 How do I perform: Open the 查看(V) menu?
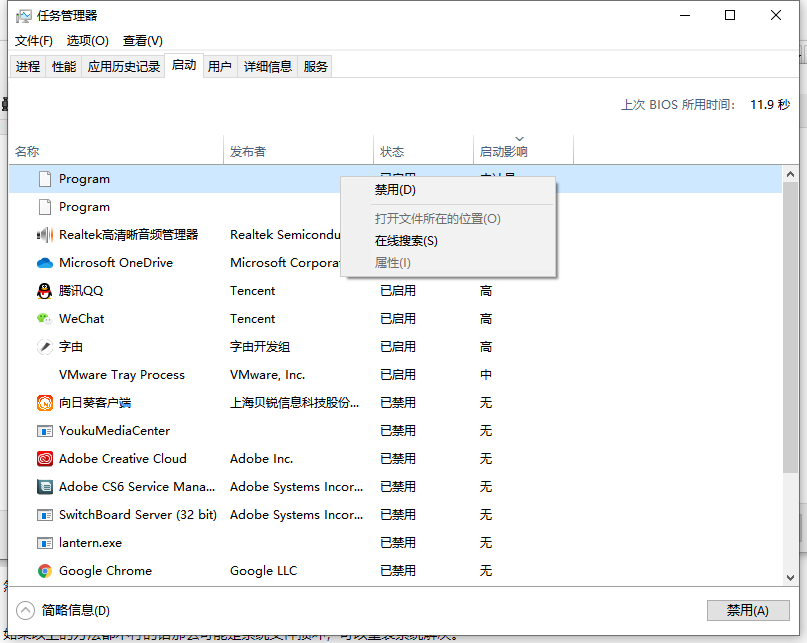coord(141,41)
